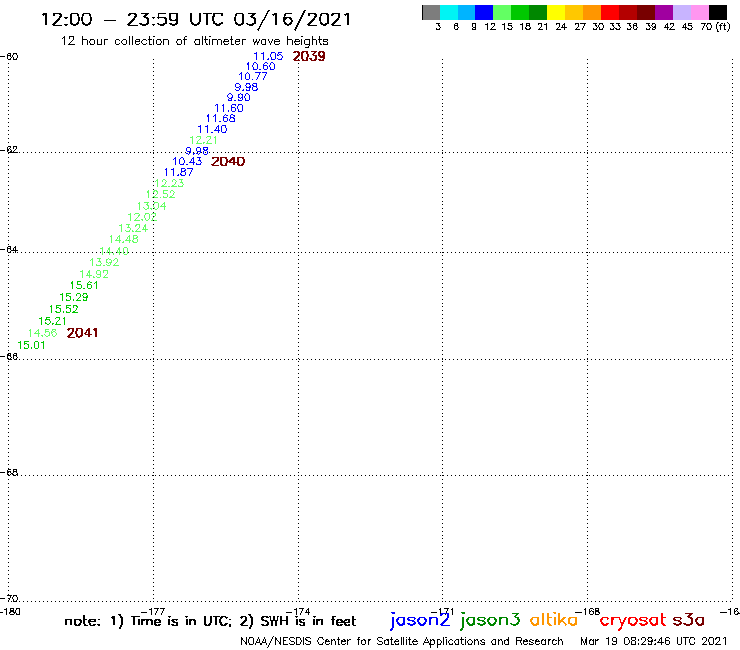Click the 12.02 wave height value
Screen dimensions: 740x650
pyautogui.click(x=142, y=217)
